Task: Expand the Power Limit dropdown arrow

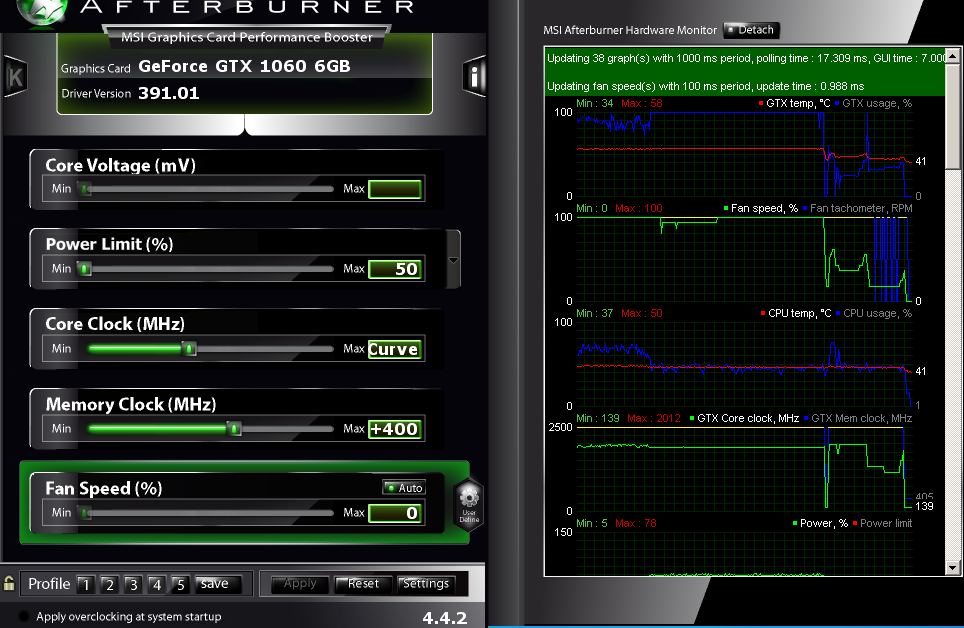Action: pyautogui.click(x=453, y=260)
